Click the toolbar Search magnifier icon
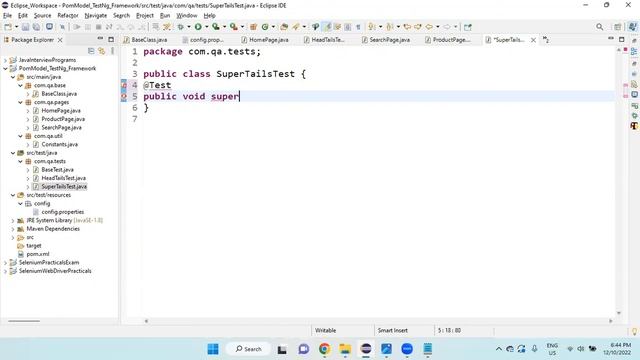This screenshot has width=640, height=360. point(599,27)
